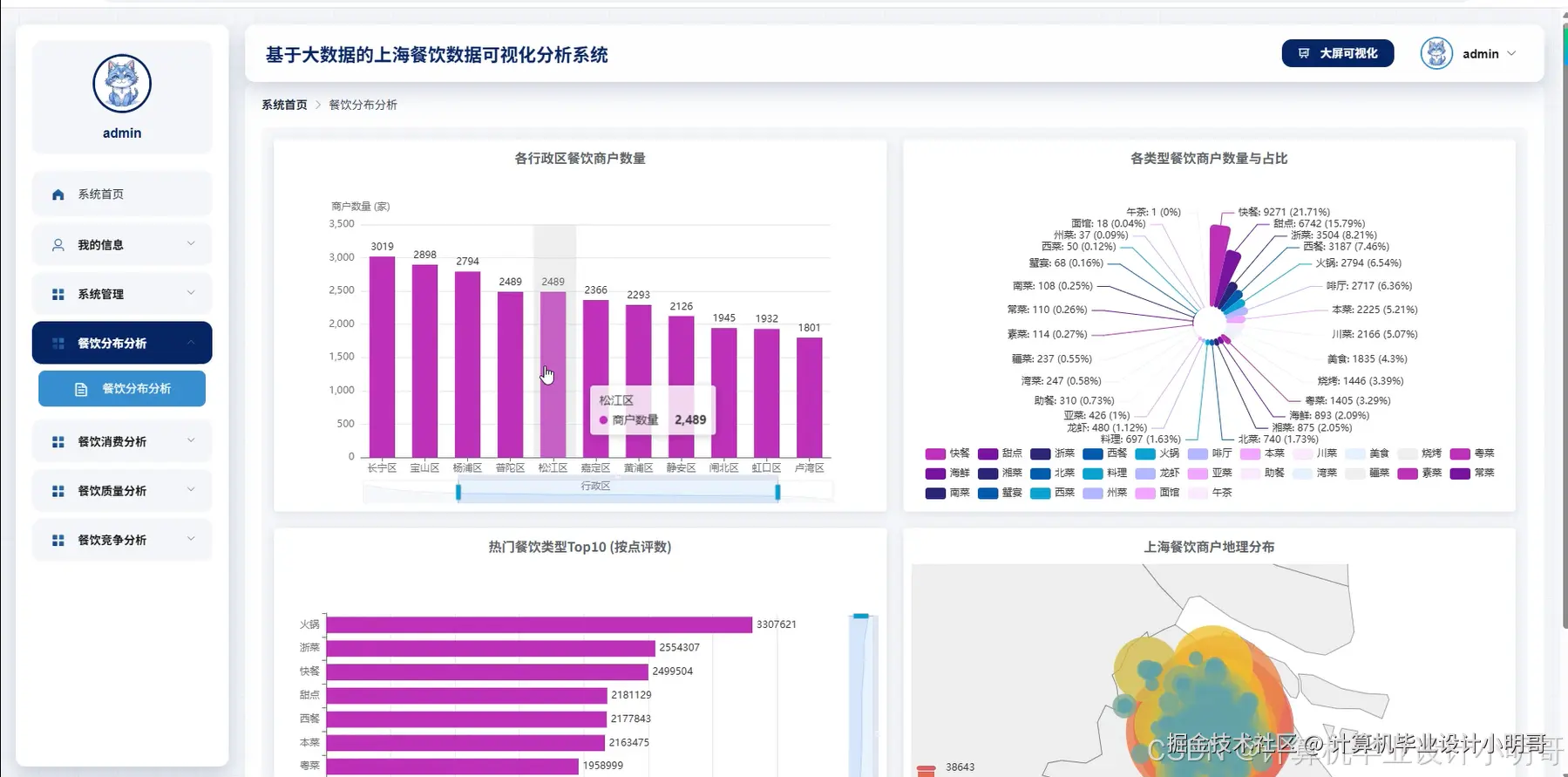Screen dimensions: 1568x777
Task: Click the small admin avatar in the top header
Action: pyautogui.click(x=1436, y=53)
